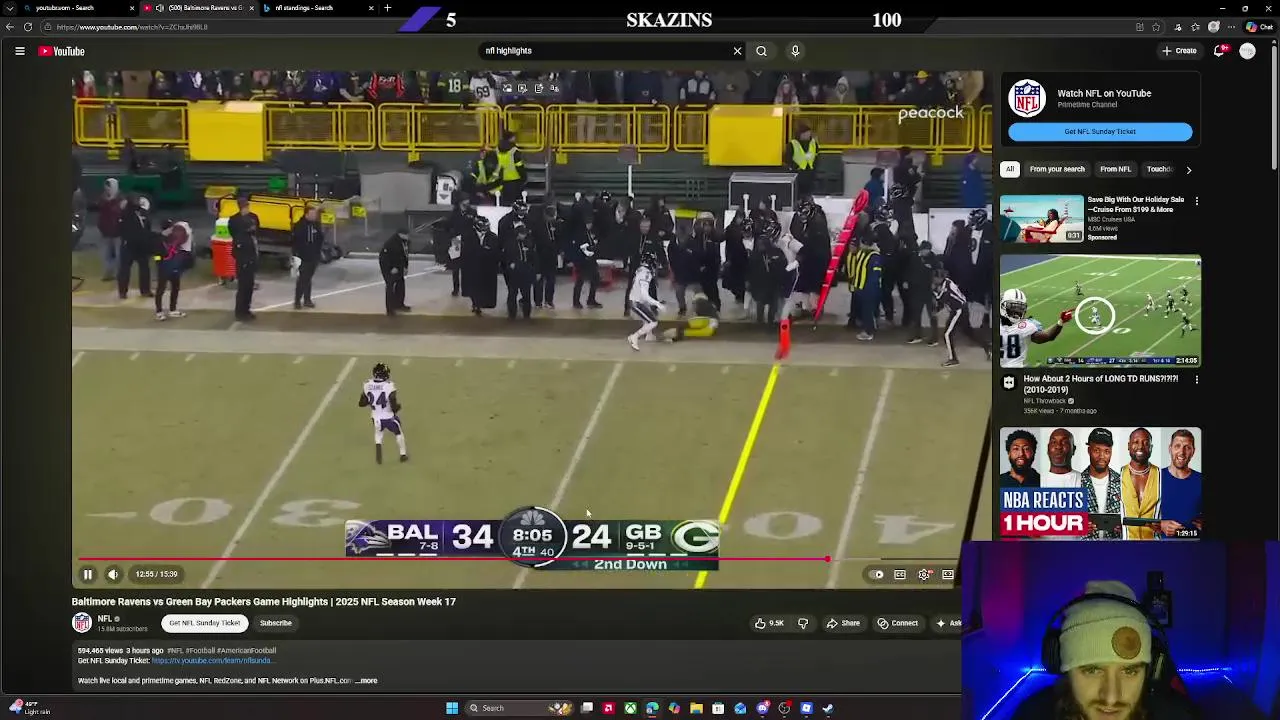Click the Watch NFL on YouTube card logo
1280x720 pixels.
1027,98
